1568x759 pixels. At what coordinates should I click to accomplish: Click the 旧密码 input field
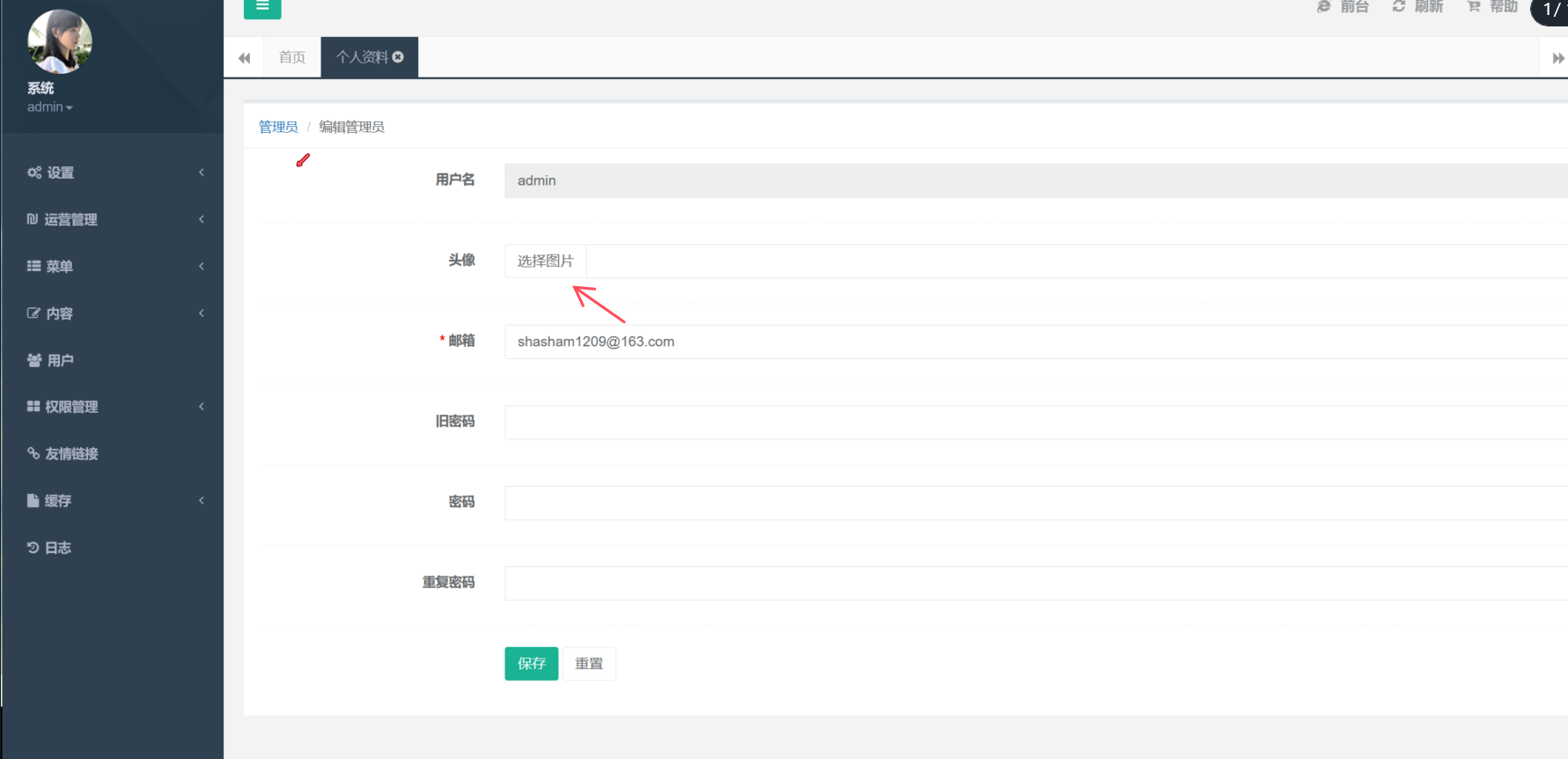[x=1036, y=422]
